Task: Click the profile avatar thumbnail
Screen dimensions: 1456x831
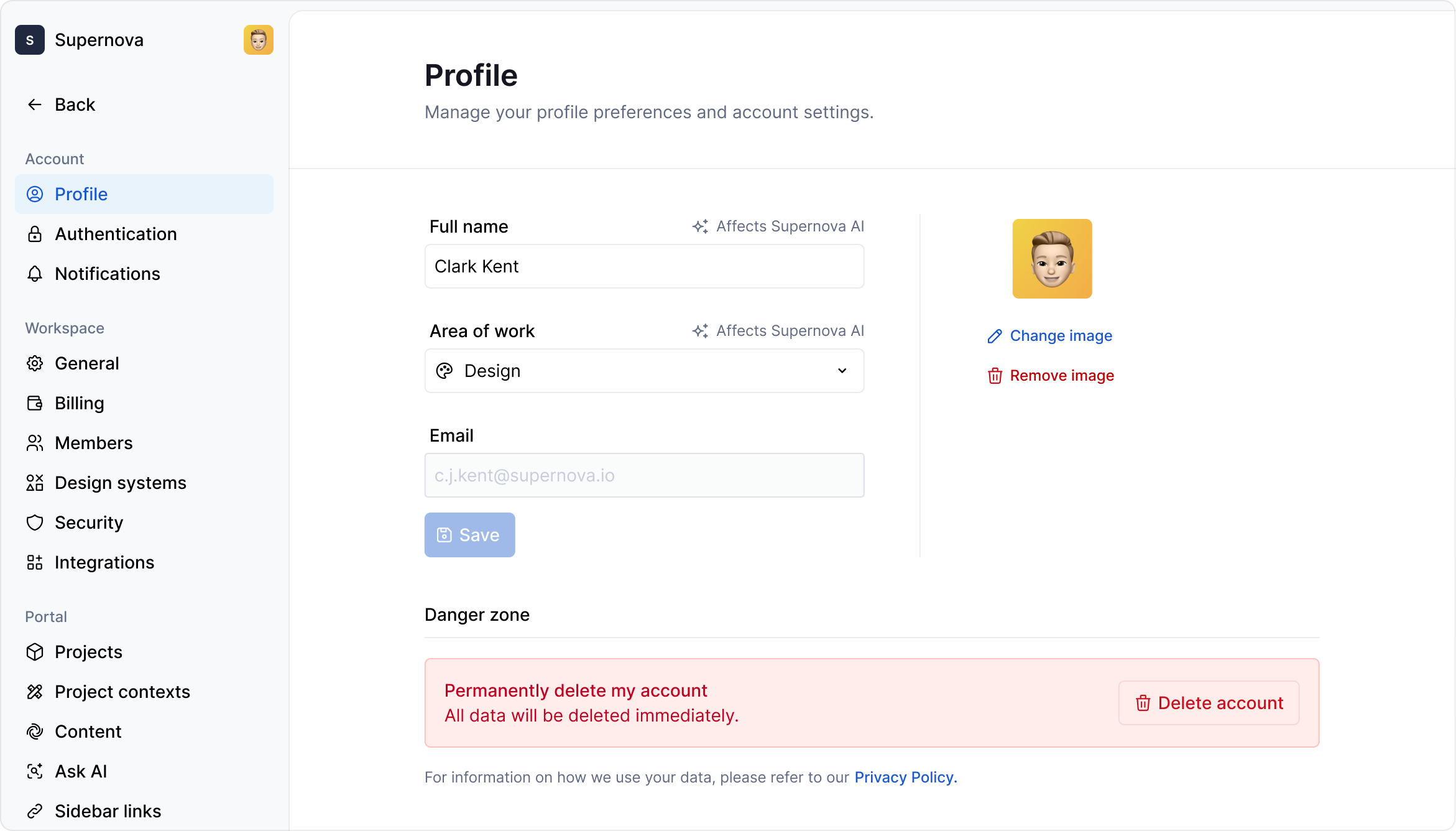Action: click(1051, 259)
